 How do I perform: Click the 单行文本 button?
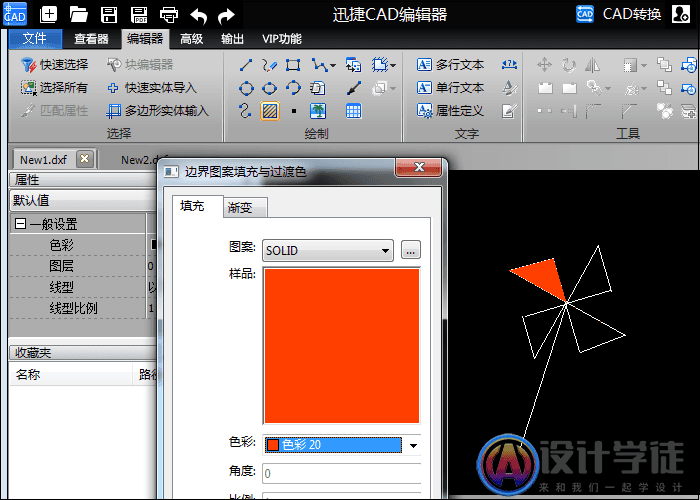450,88
